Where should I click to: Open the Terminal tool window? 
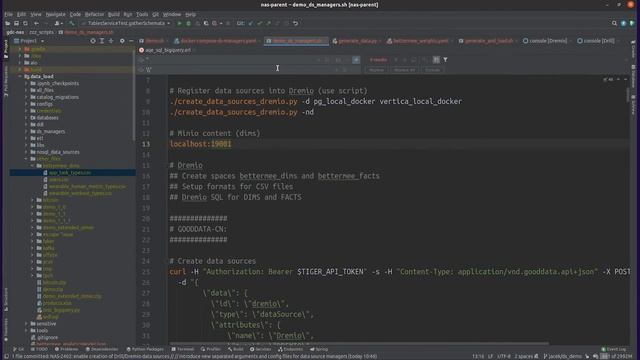182,349
